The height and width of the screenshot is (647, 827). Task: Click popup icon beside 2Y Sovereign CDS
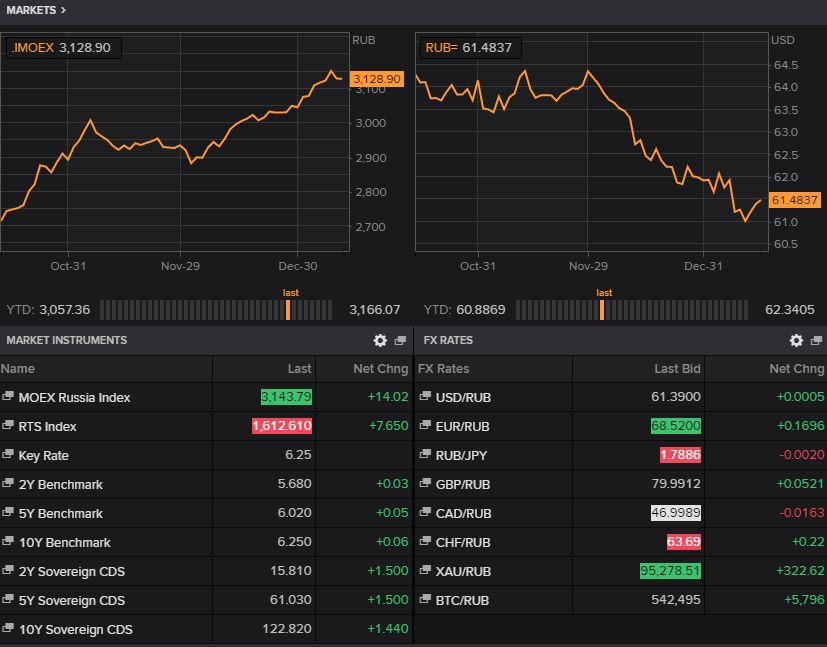pos(8,570)
